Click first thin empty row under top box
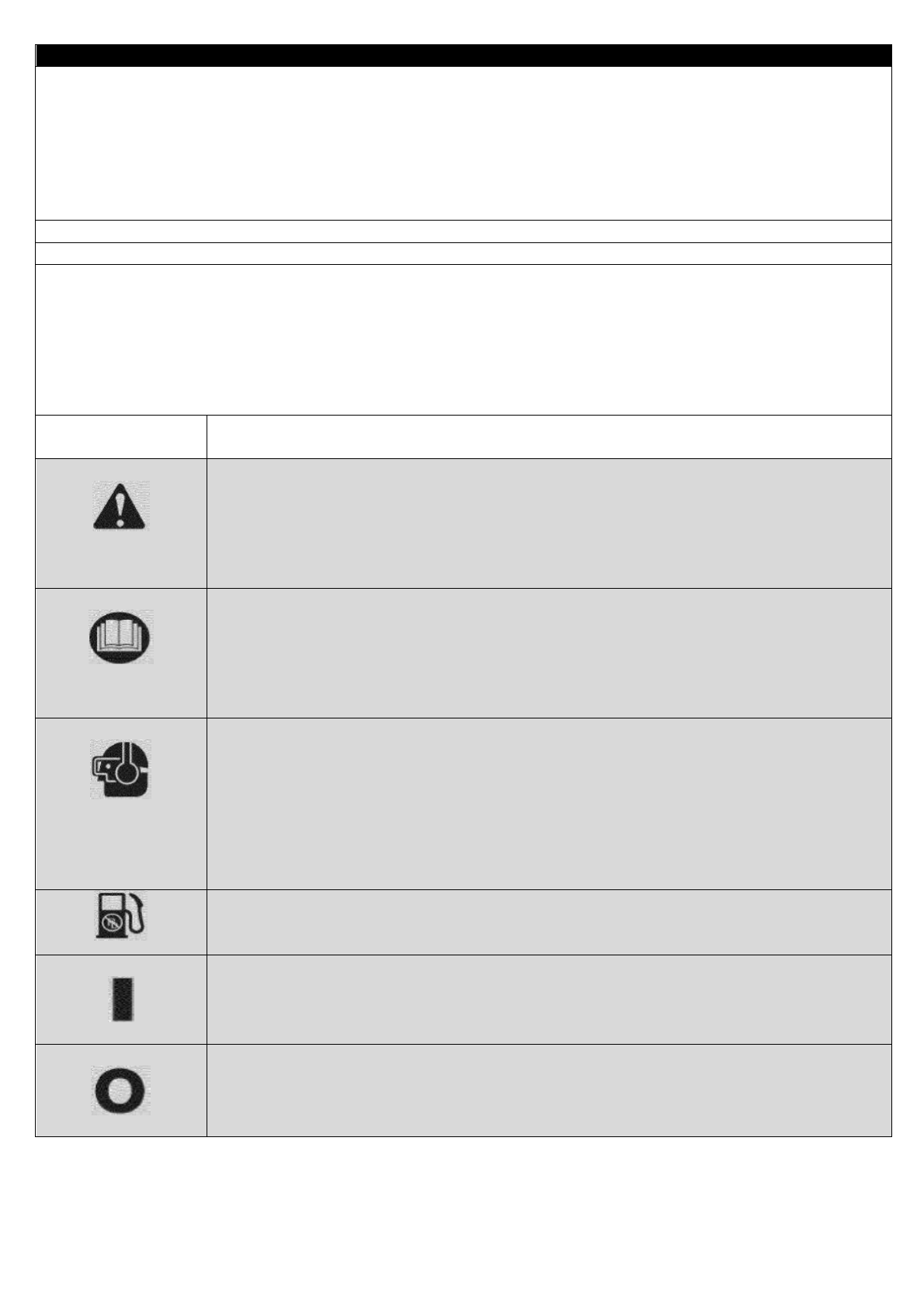This screenshot has width=924, height=1308. click(x=463, y=231)
